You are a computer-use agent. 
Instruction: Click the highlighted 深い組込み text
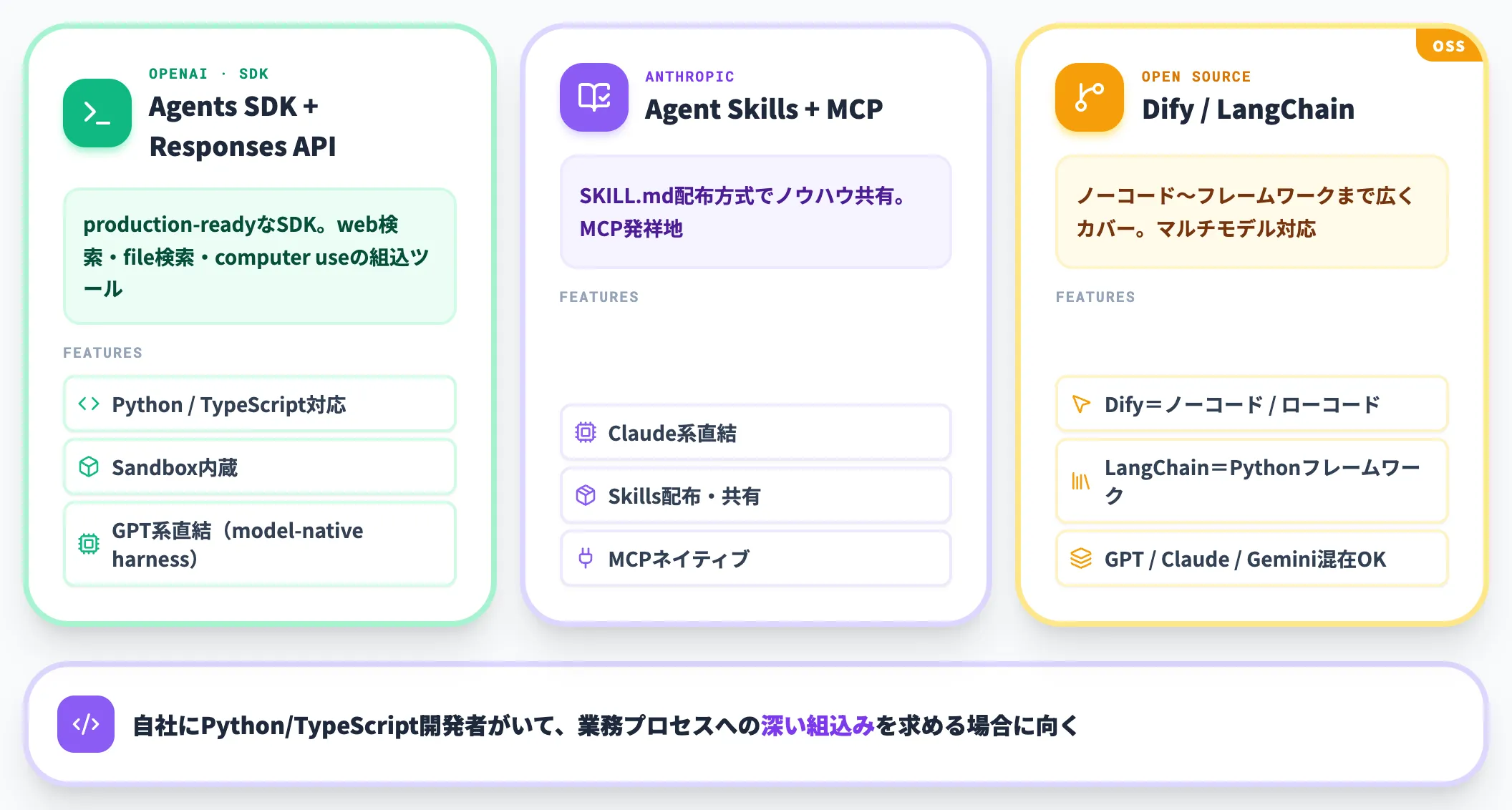(x=818, y=725)
